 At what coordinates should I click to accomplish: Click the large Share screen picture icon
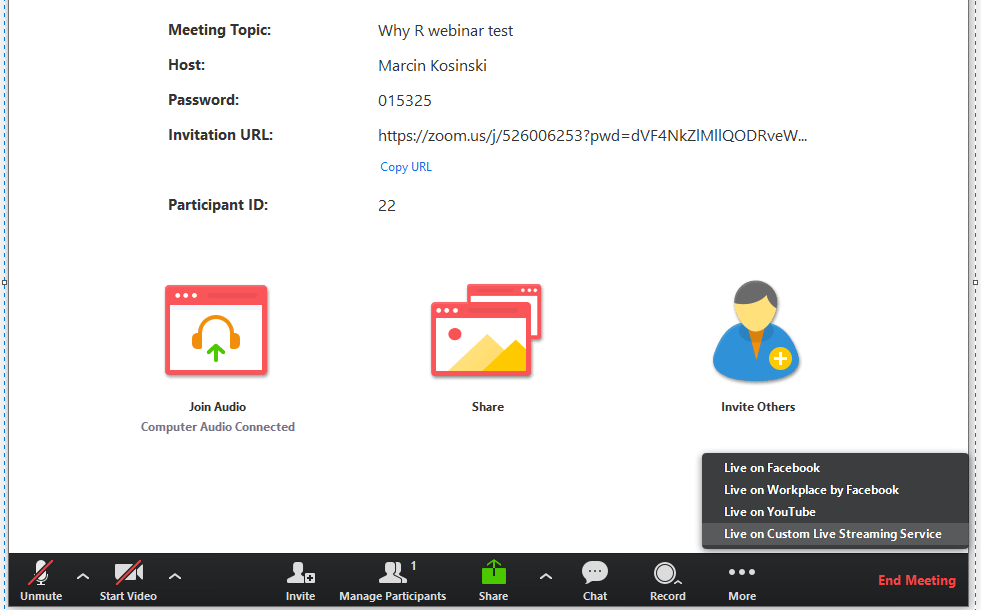pos(486,330)
